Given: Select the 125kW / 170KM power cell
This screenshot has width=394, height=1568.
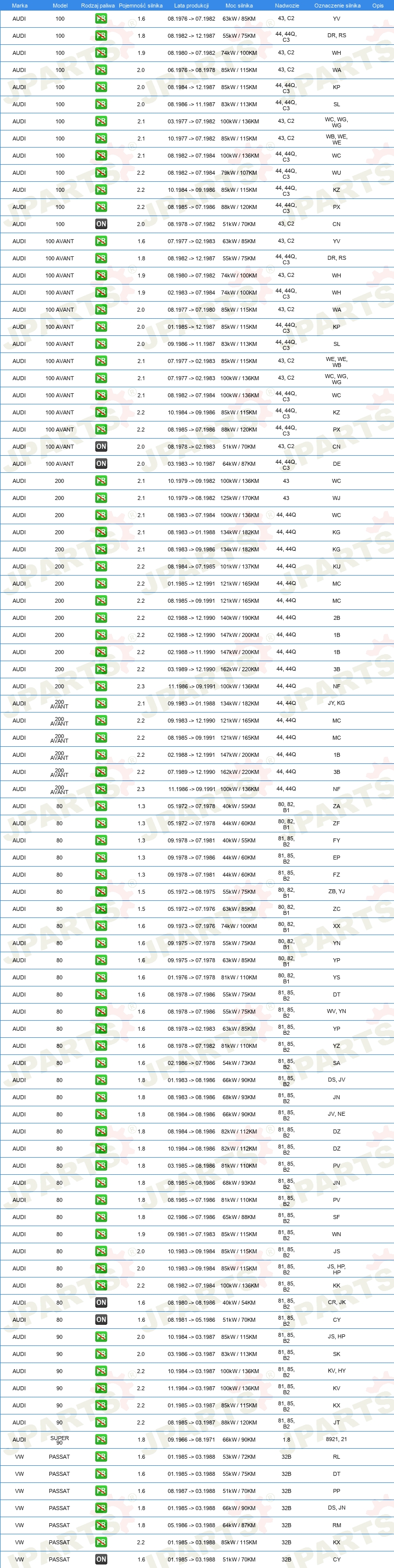Looking at the screenshot, I should (239, 498).
